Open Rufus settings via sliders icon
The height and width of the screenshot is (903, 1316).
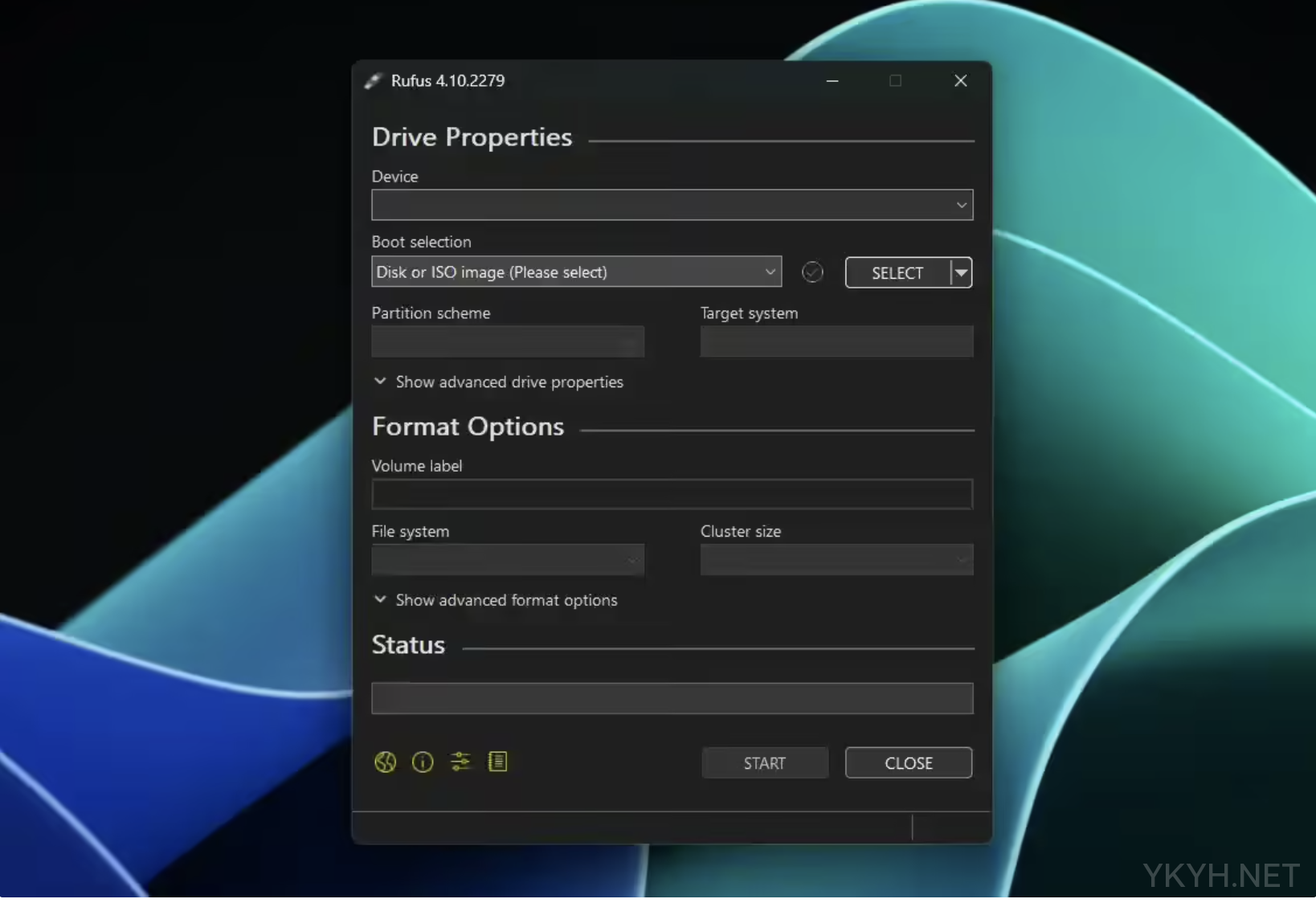pyautogui.click(x=460, y=762)
